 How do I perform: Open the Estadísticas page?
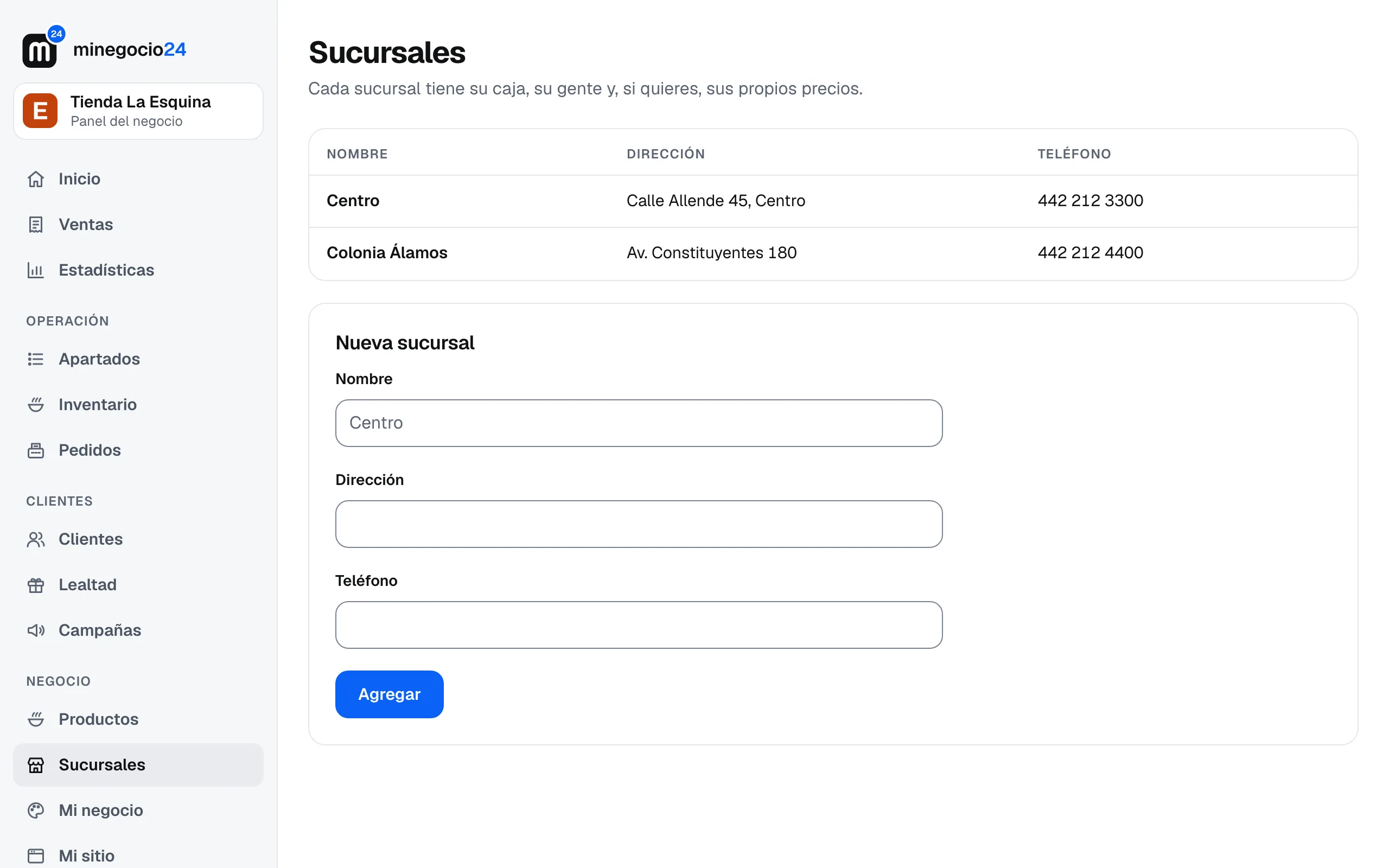(x=138, y=270)
